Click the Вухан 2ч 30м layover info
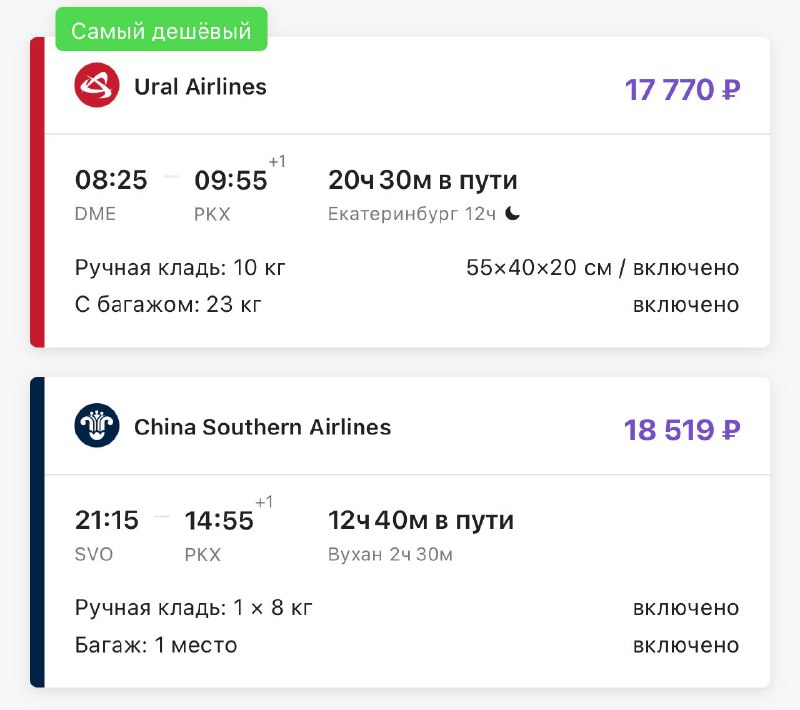The image size is (800, 710). [390, 554]
